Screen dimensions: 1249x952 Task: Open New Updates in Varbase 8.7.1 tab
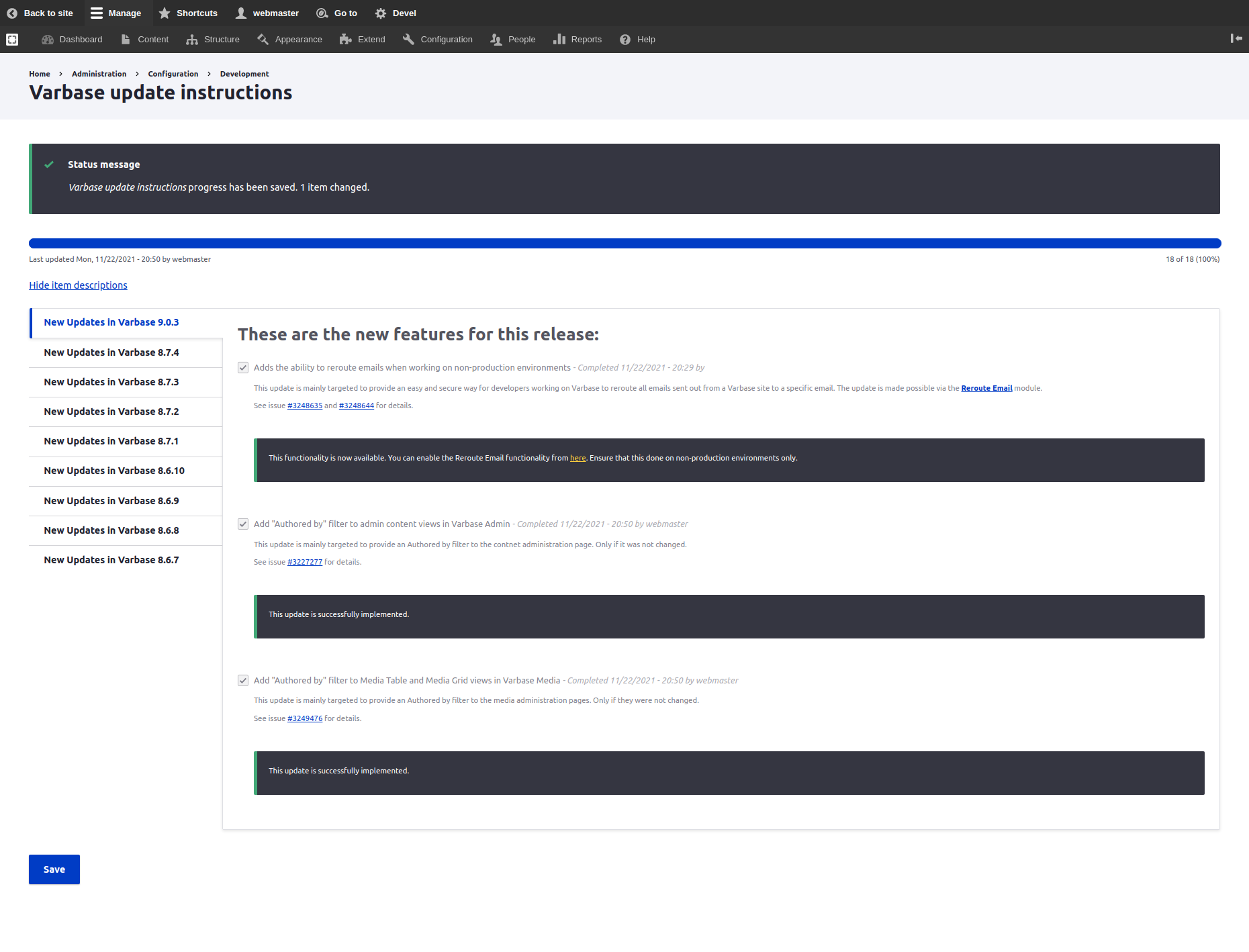[126, 442]
